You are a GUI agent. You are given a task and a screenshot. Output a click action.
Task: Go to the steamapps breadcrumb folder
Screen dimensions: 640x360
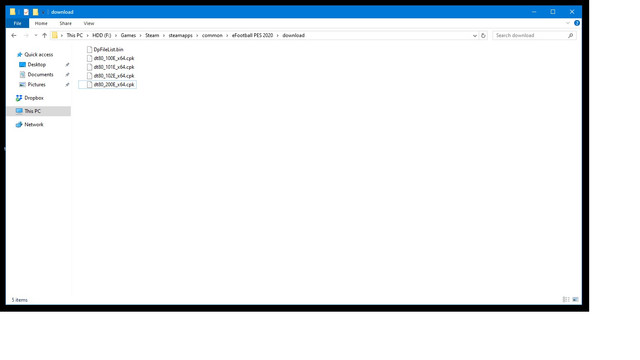180,36
